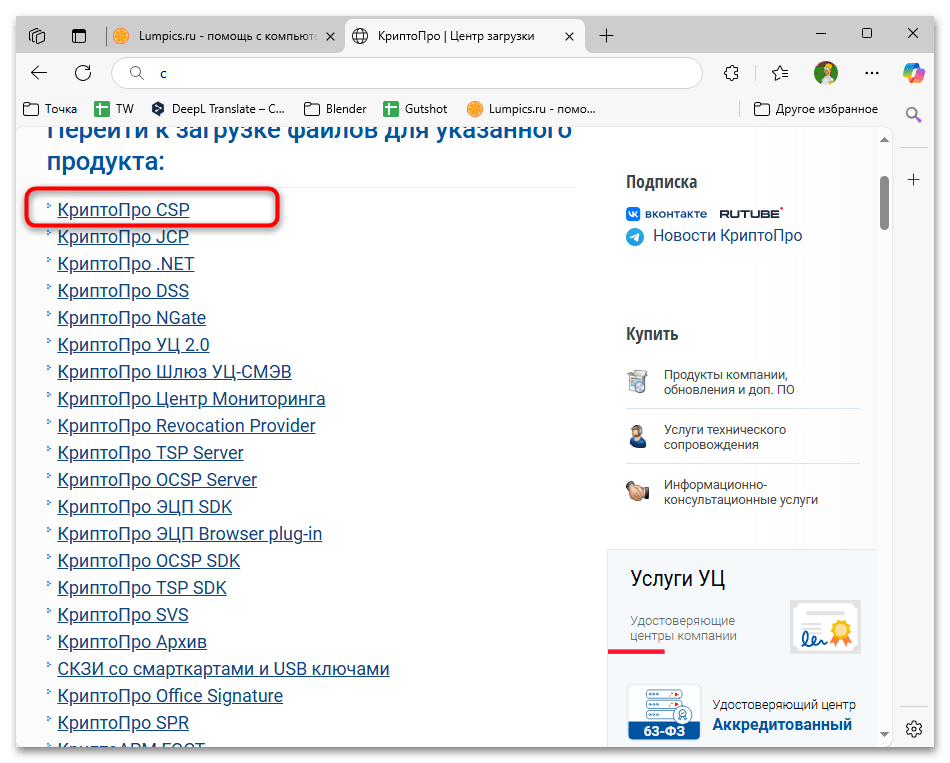The width and height of the screenshot is (950, 763).
Task: Open the КриптоПро TSP SDK link
Action: (x=142, y=588)
